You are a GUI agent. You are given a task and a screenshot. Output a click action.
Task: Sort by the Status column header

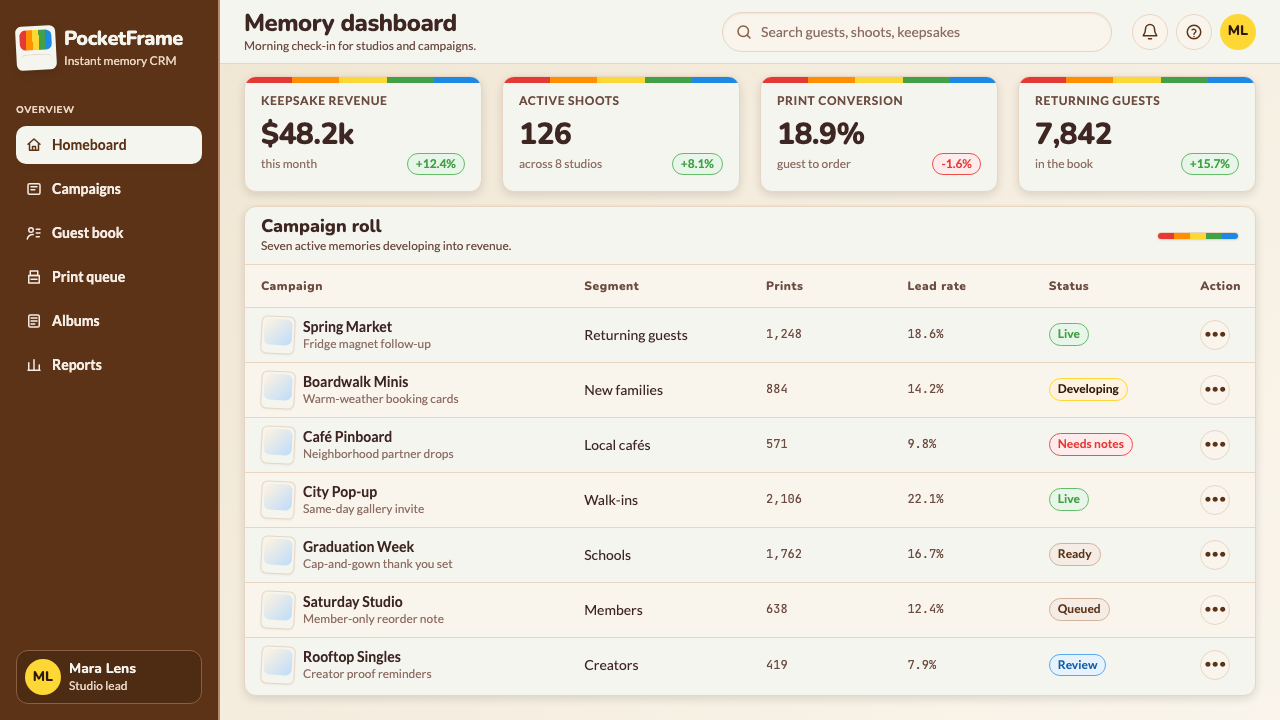click(1068, 286)
